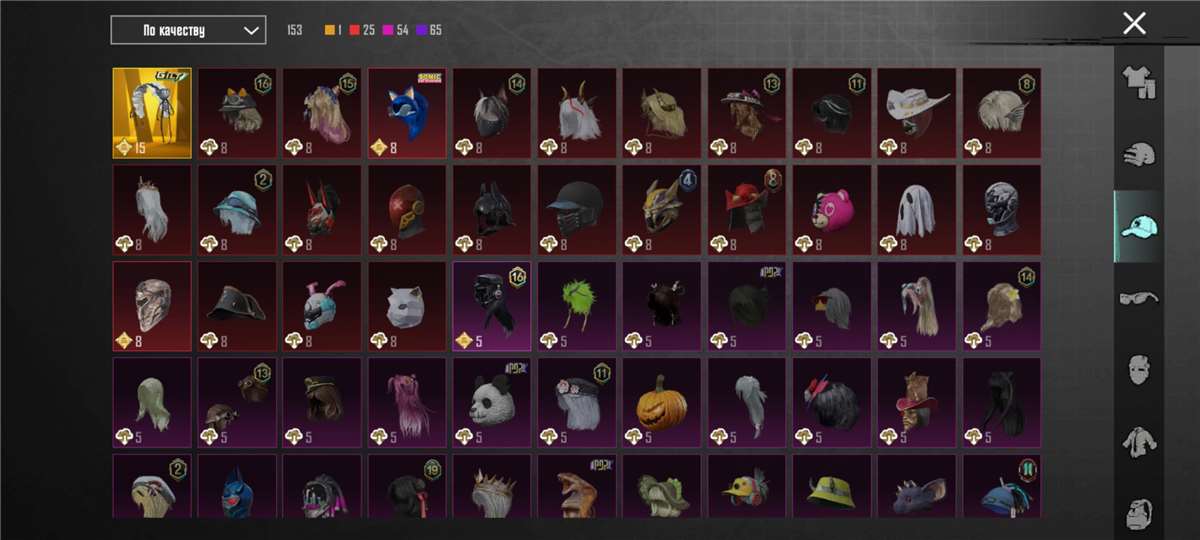The image size is (1200, 540).
Task: Click the yellow quality color filter
Action: [329, 30]
